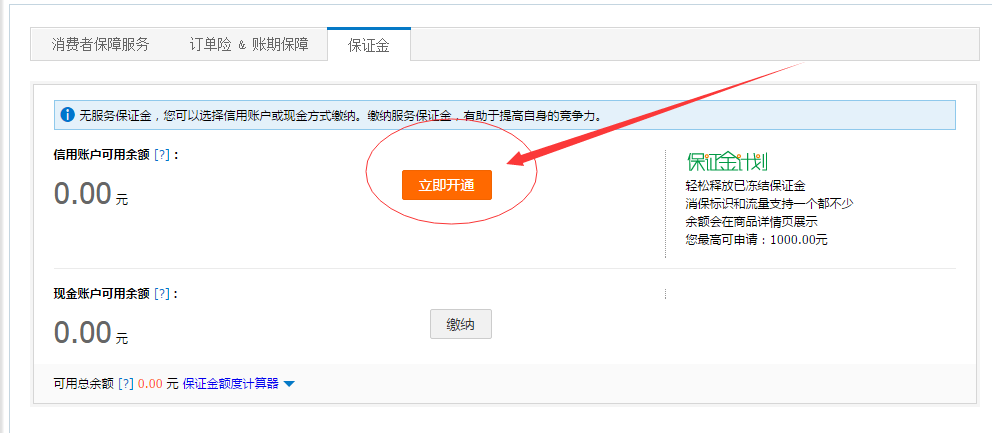Click the orange 立即开通 button

(x=447, y=185)
